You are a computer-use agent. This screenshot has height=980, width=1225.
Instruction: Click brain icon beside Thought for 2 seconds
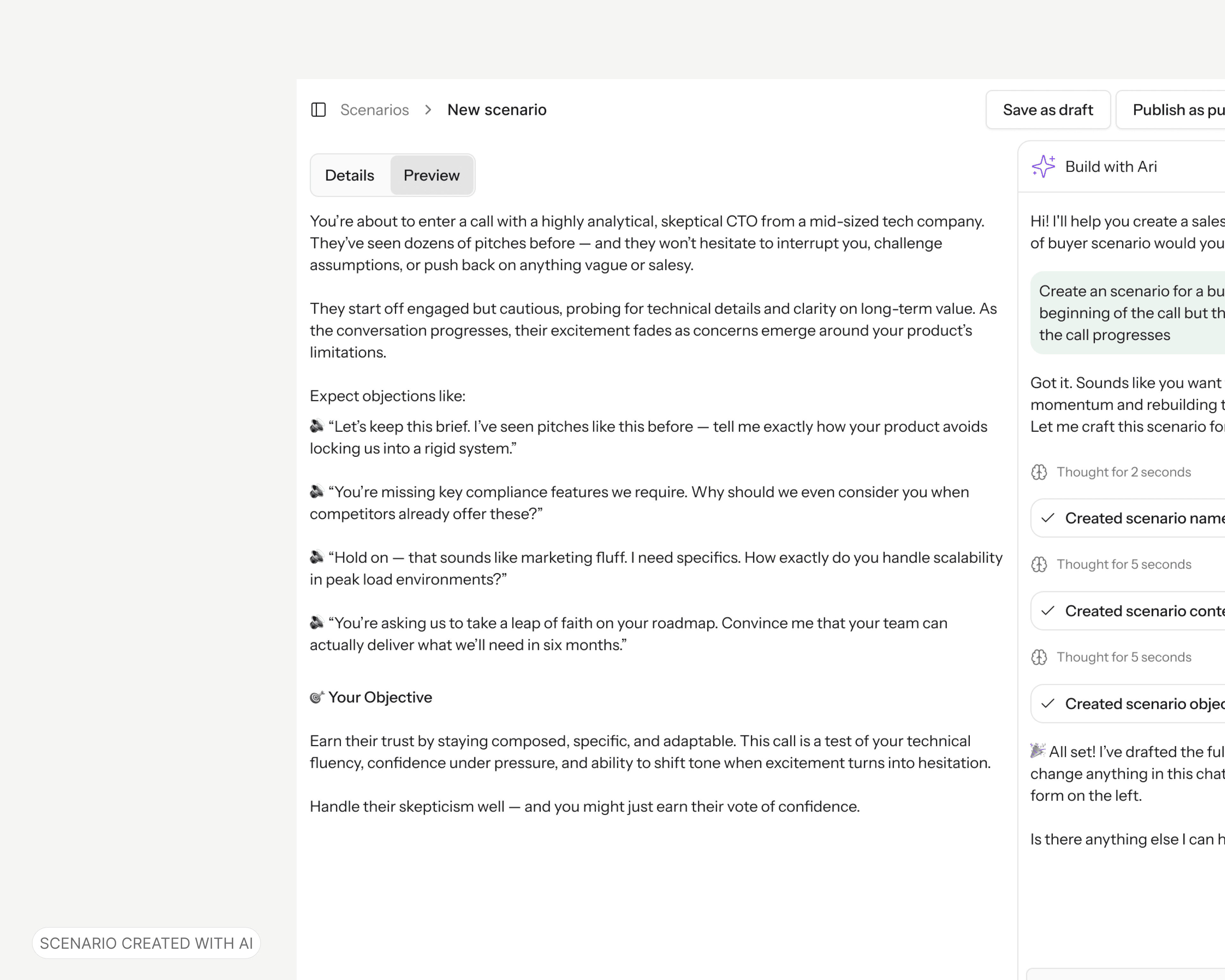[1039, 472]
